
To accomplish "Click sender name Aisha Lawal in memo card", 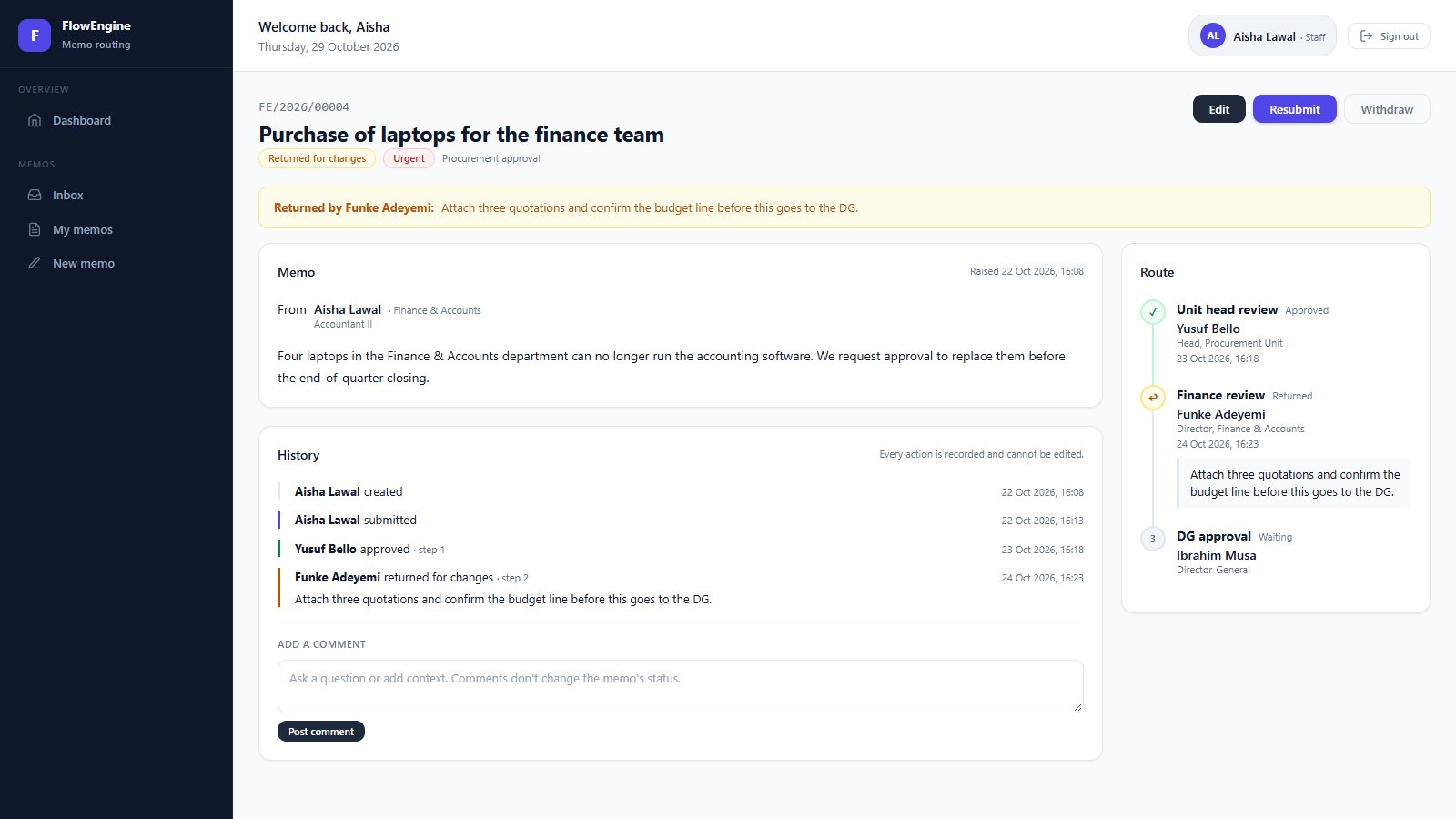I will tap(348, 309).
